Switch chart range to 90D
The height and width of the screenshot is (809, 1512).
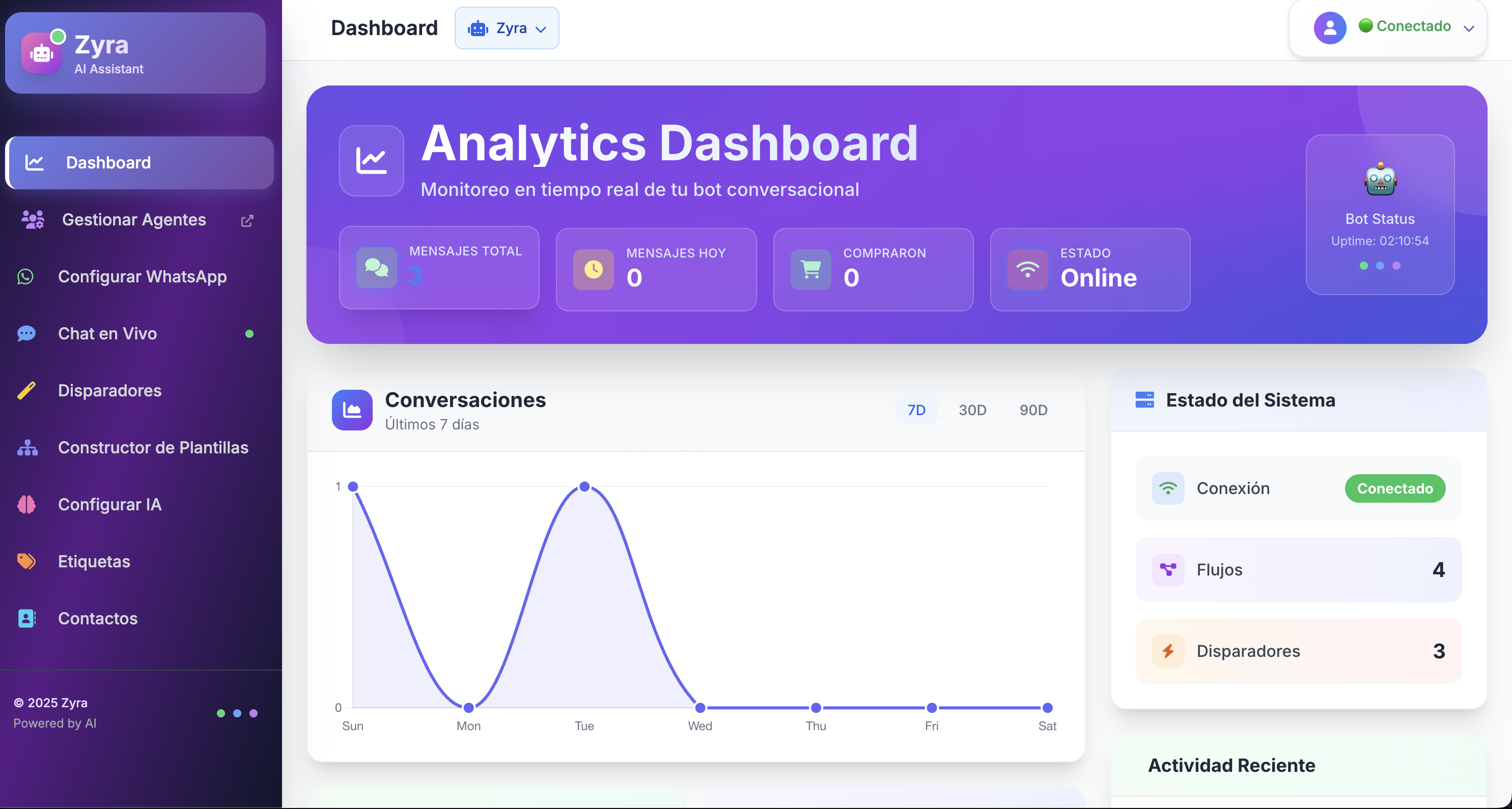1033,410
